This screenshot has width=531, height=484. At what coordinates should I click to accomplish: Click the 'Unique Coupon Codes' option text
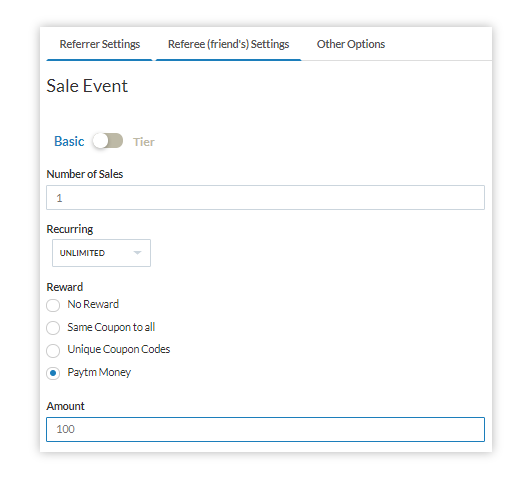tap(119, 349)
